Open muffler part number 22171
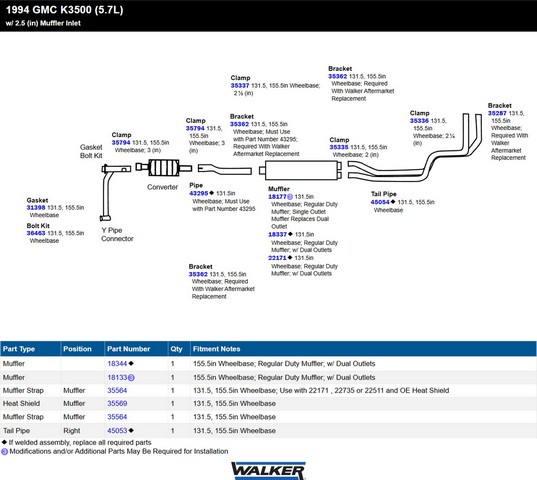537x480 pixels. [x=277, y=258]
